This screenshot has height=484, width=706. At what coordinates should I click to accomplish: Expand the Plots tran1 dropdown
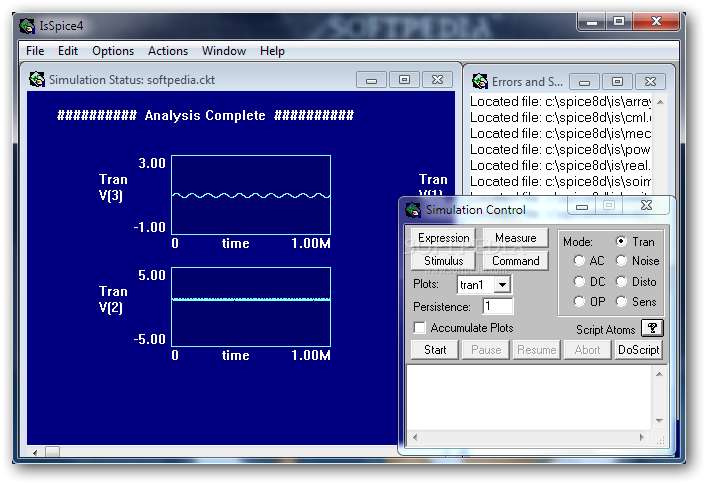502,285
